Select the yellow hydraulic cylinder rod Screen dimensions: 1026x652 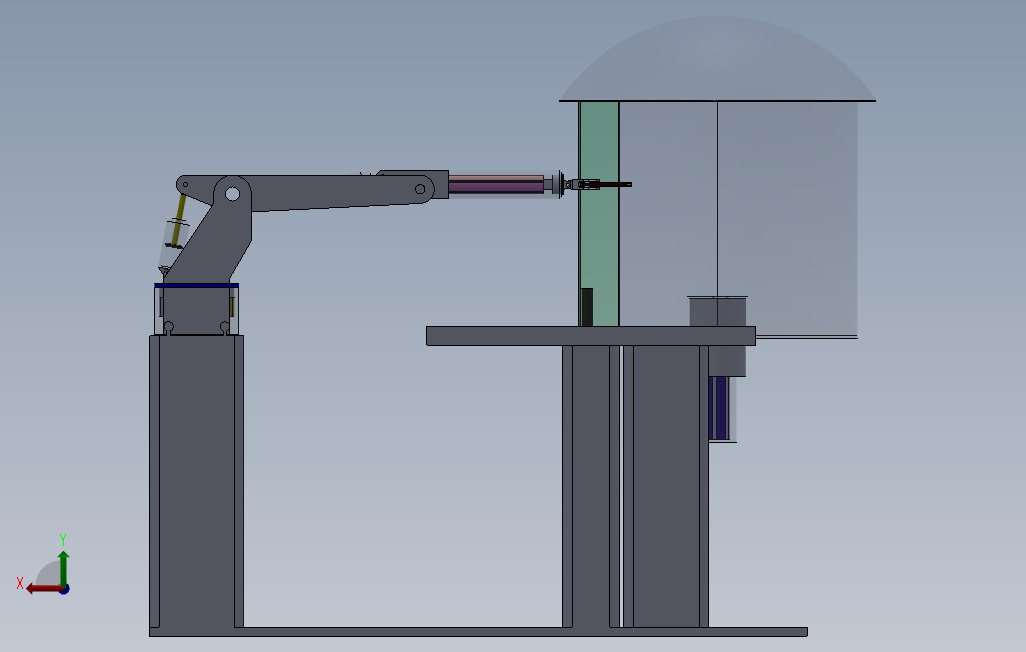178,219
